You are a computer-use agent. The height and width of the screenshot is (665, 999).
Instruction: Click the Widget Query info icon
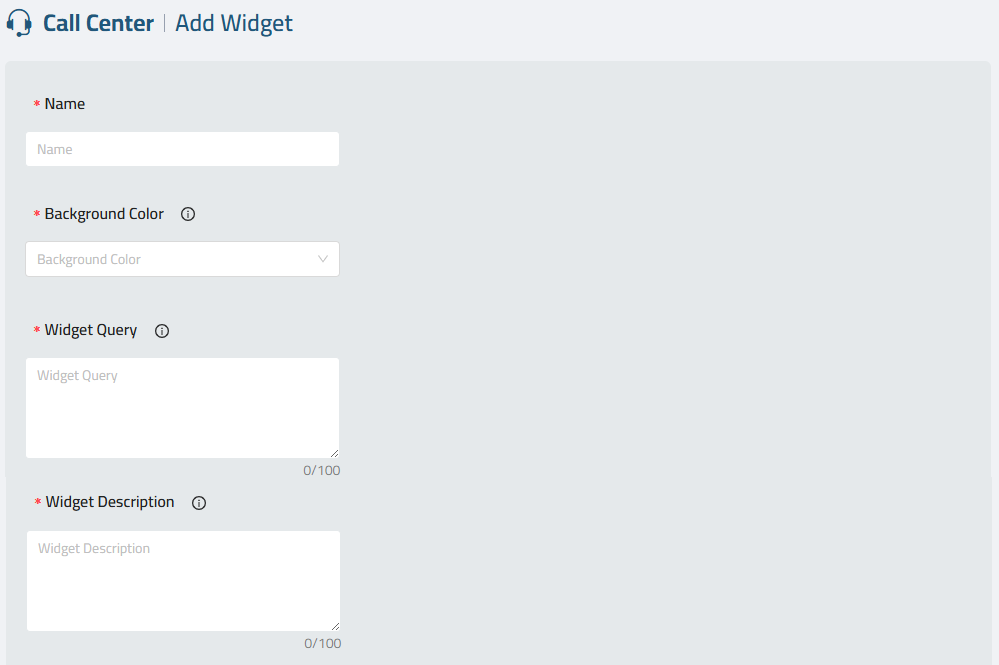tap(162, 331)
